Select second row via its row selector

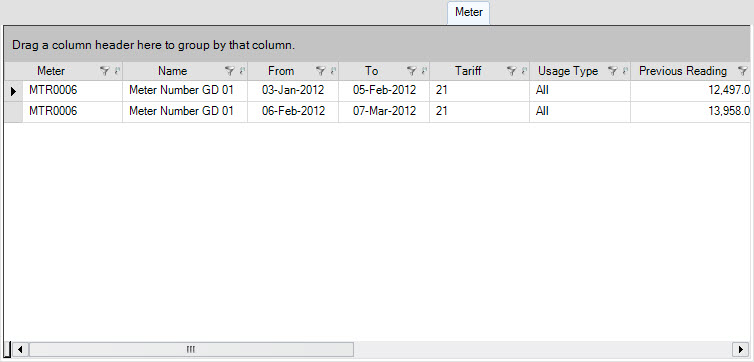[13, 112]
